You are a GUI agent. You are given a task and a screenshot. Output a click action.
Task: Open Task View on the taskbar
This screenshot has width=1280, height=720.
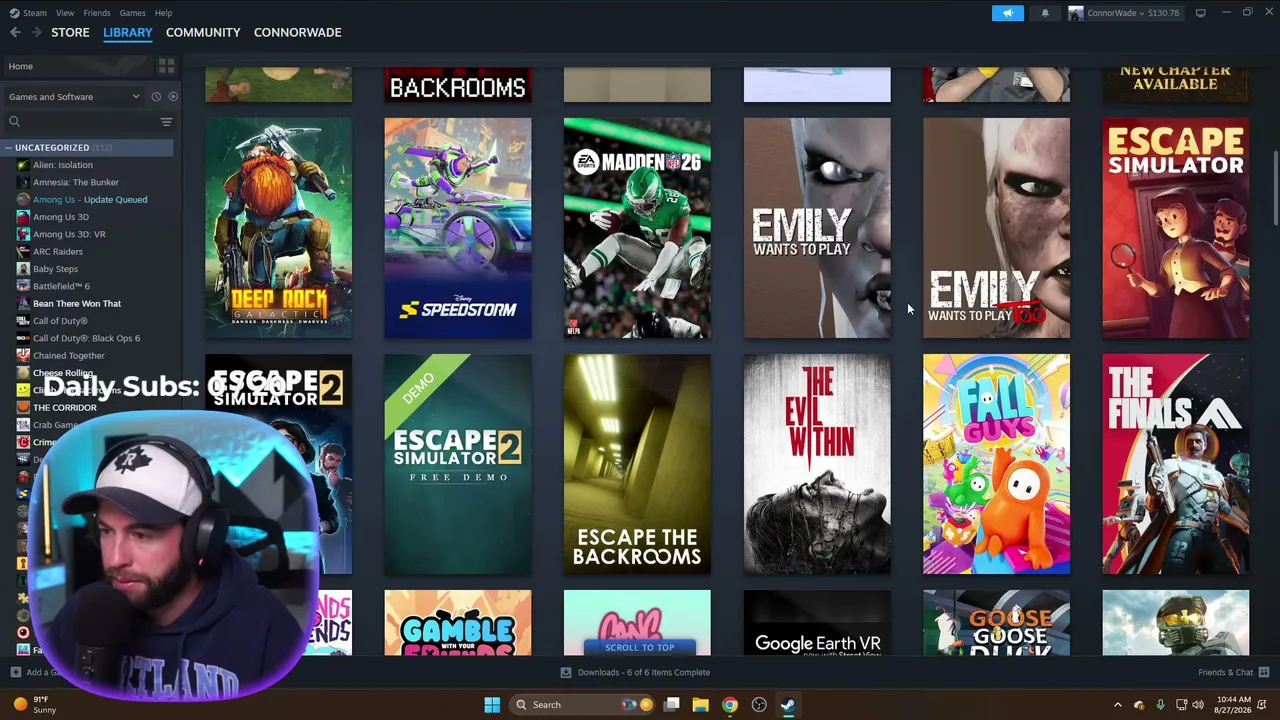(672, 705)
